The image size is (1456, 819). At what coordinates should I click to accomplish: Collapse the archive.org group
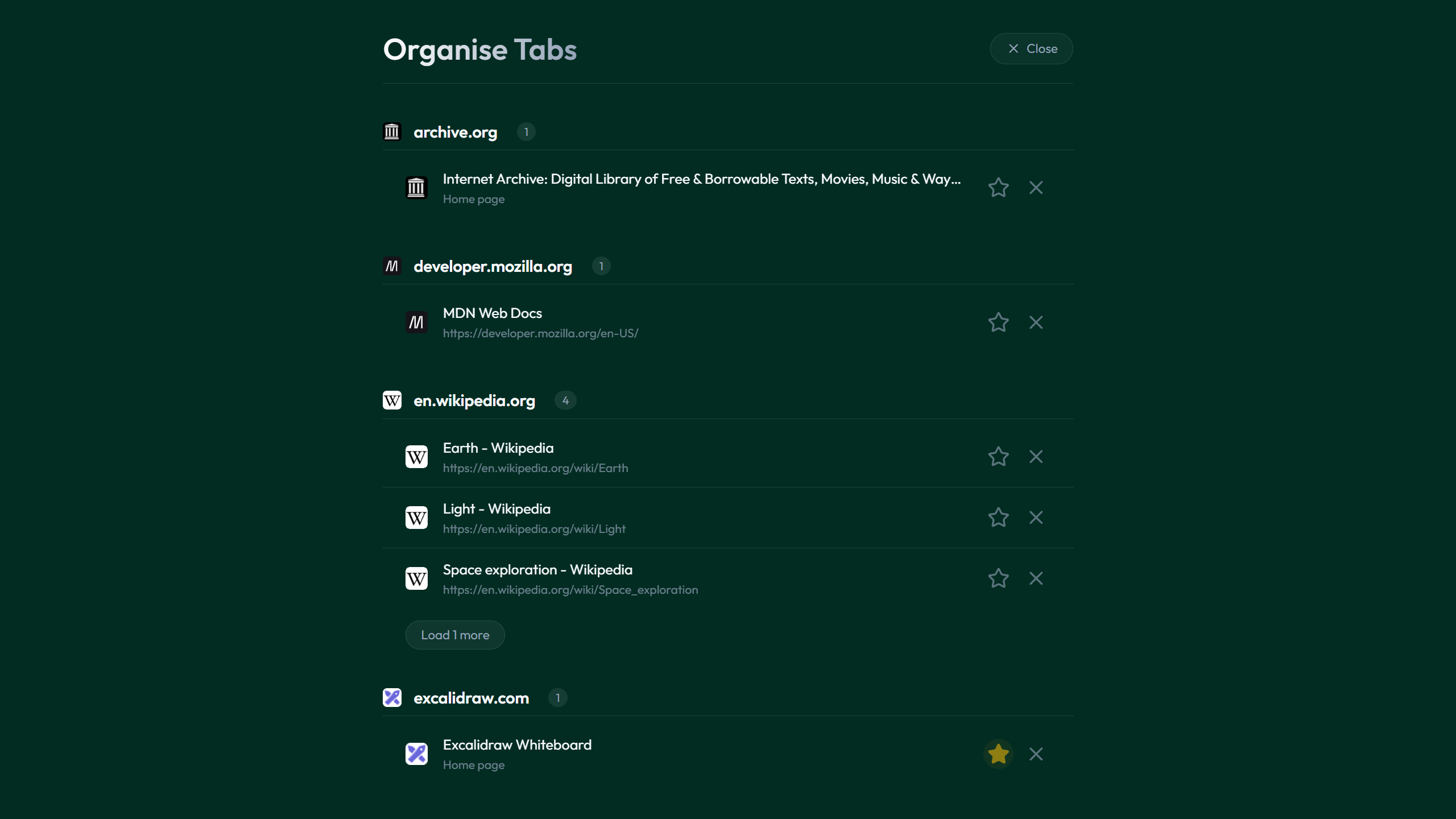(x=454, y=131)
